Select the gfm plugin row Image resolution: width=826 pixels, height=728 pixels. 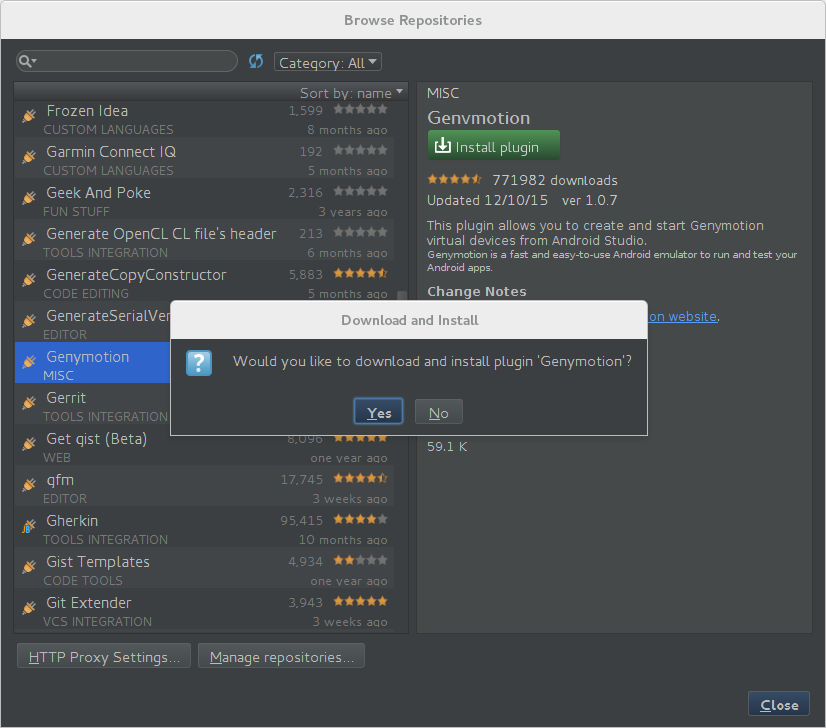click(x=204, y=488)
